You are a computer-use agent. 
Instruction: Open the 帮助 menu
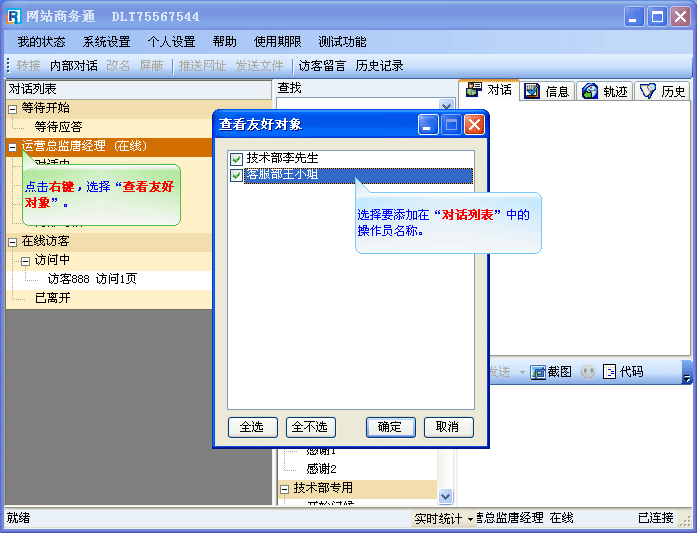tap(224, 42)
